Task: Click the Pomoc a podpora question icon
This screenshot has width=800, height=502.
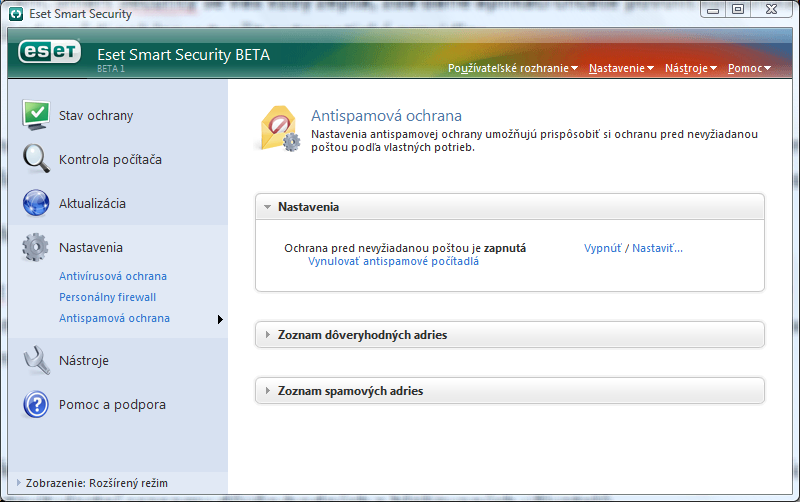Action: point(36,404)
